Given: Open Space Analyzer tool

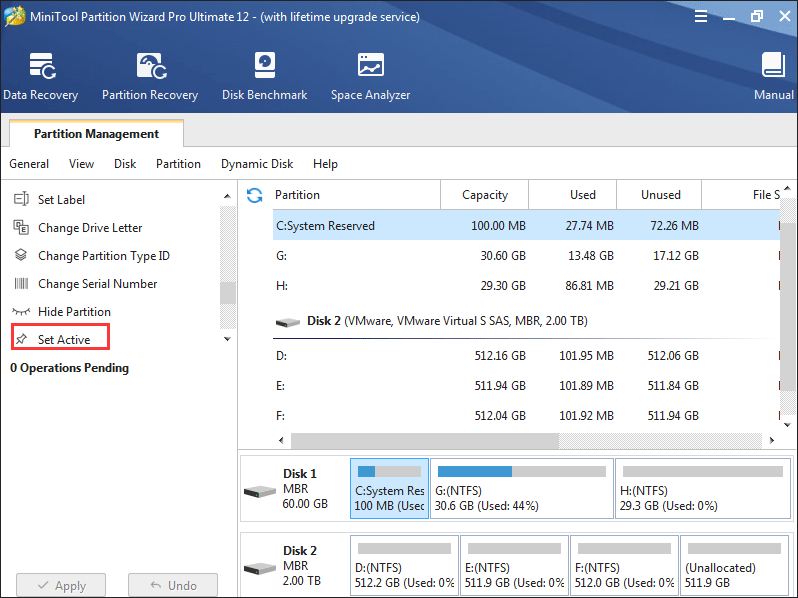Looking at the screenshot, I should (370, 77).
